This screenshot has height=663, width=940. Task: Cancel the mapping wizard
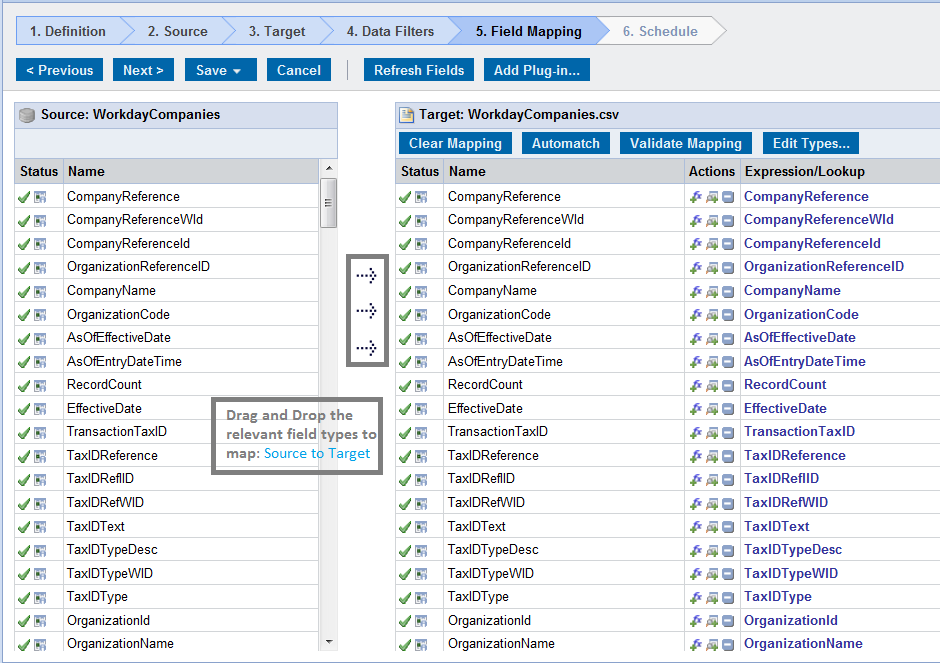coord(299,70)
